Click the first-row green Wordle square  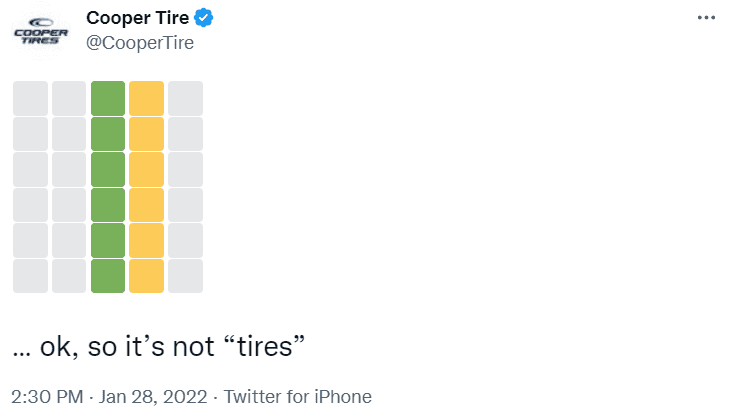click(x=108, y=98)
